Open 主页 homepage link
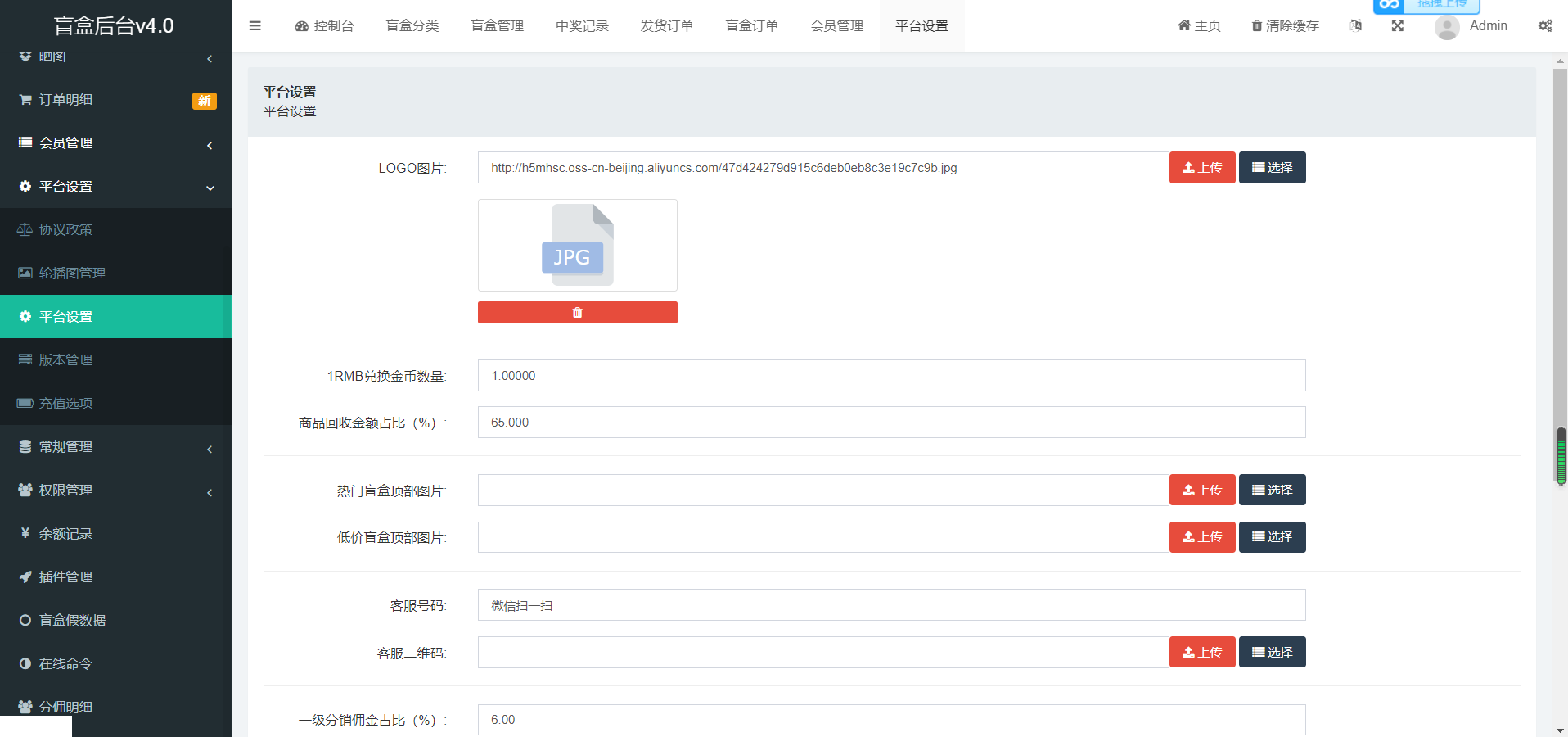 point(1198,25)
